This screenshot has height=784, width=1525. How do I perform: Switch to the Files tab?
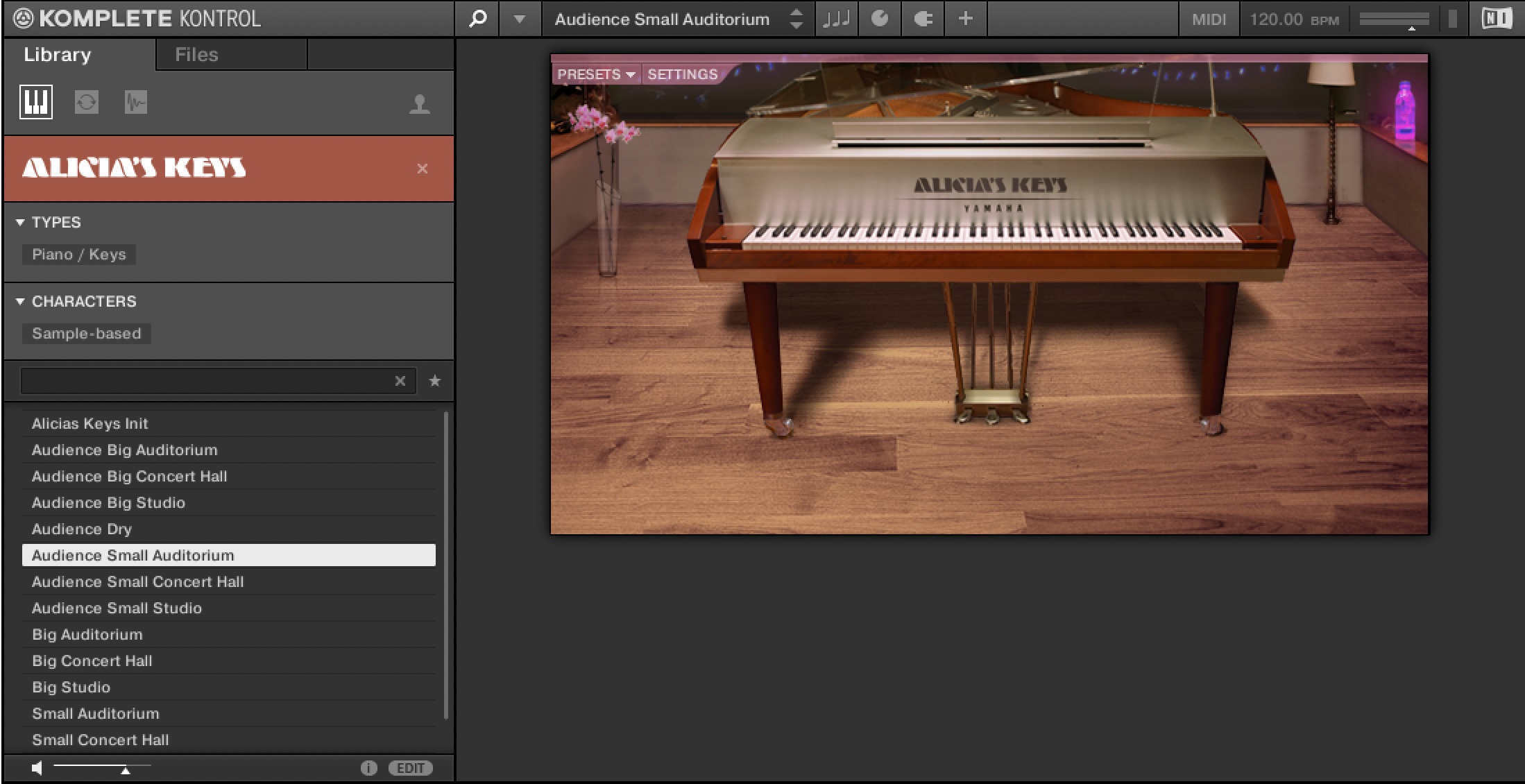tap(196, 55)
